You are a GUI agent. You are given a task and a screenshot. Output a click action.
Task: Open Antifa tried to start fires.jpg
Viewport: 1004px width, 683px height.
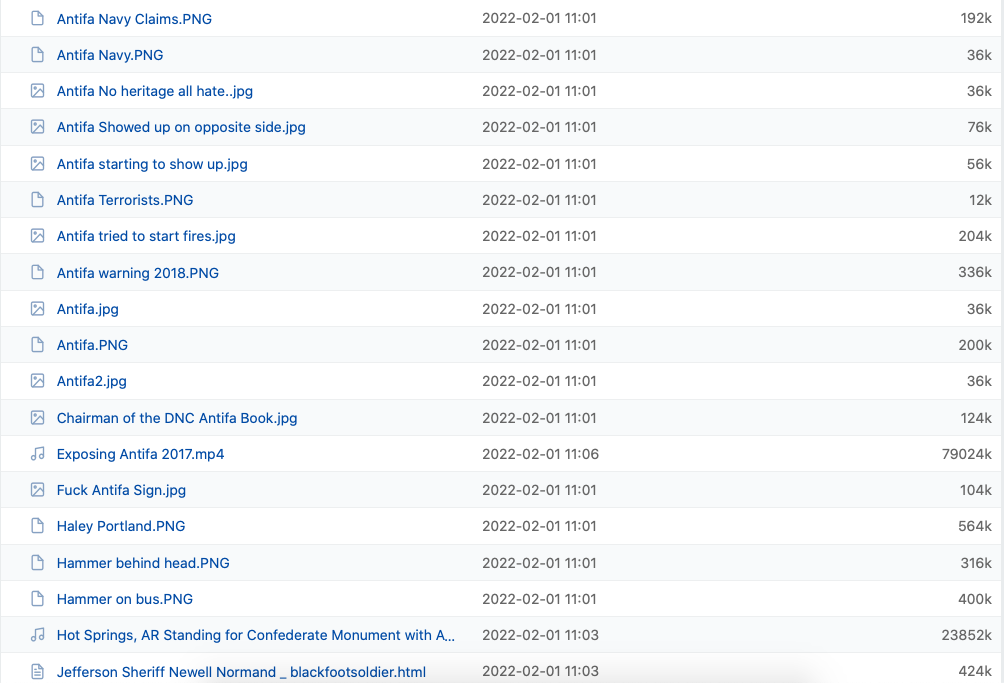(146, 236)
